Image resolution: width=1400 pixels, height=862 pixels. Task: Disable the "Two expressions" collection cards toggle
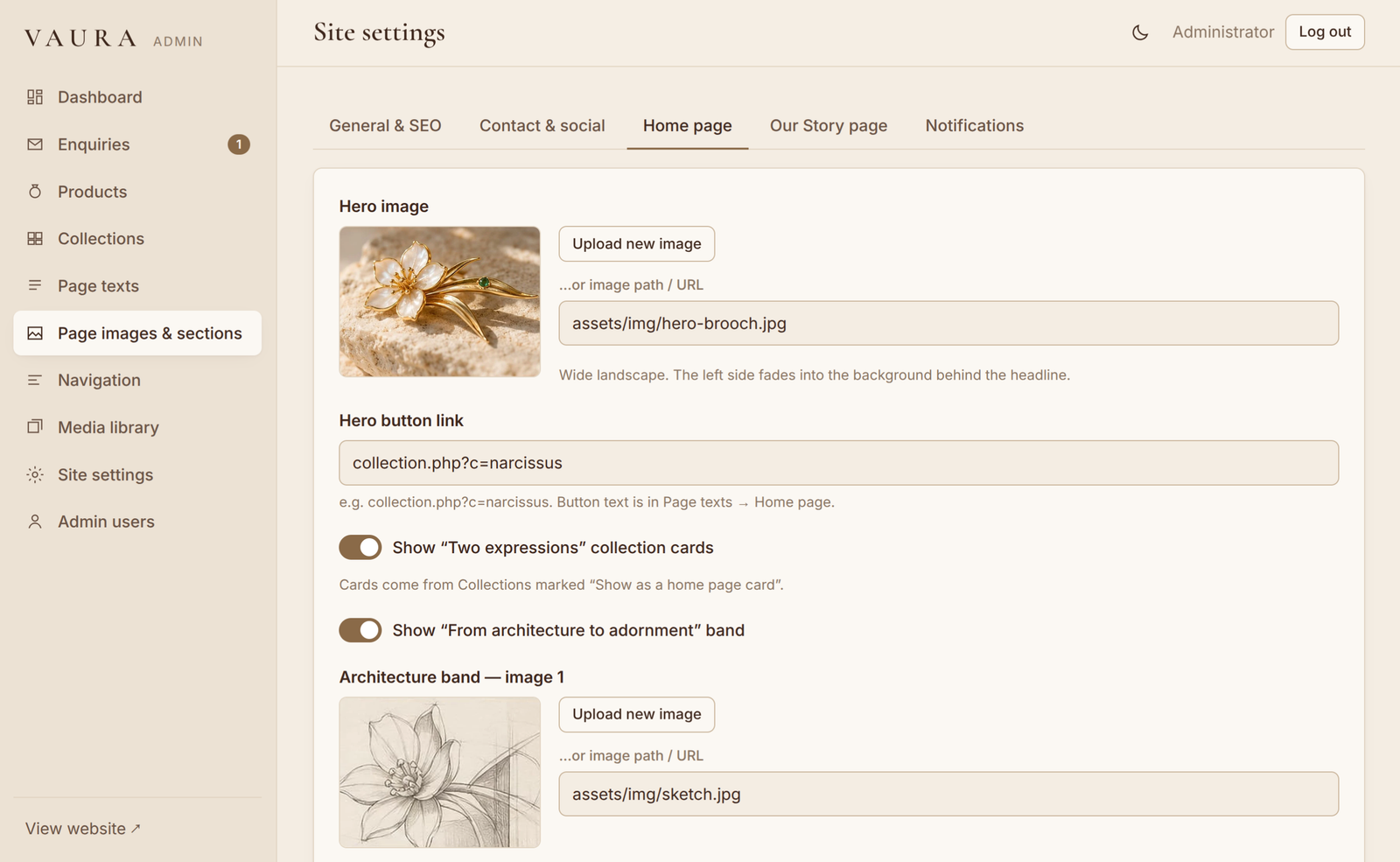tap(360, 548)
